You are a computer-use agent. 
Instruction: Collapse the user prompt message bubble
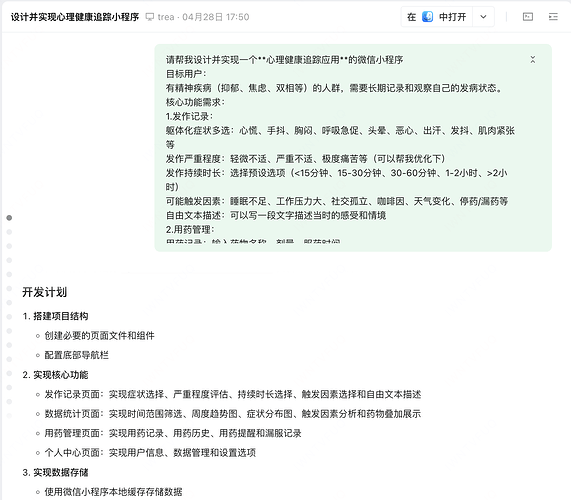pyautogui.click(x=533, y=59)
